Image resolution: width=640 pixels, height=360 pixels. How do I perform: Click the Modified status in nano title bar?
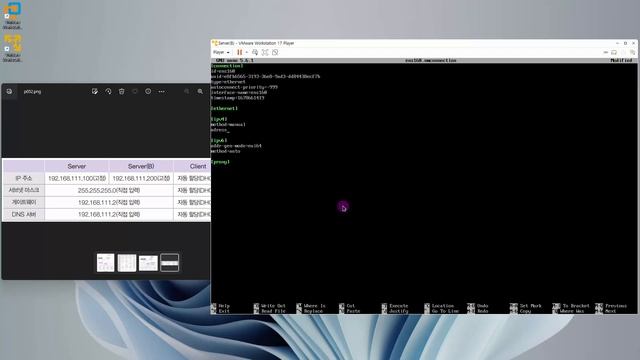point(621,60)
